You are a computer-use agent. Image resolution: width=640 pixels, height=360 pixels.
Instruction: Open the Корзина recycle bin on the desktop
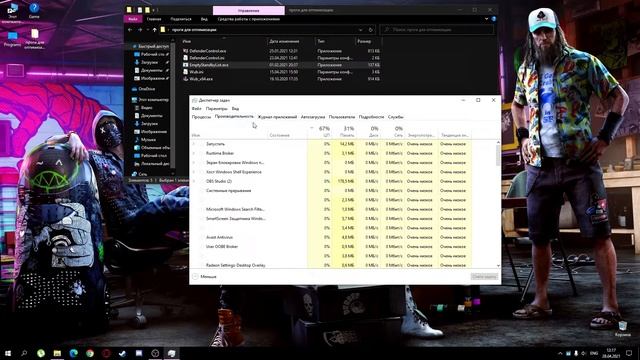[622, 329]
